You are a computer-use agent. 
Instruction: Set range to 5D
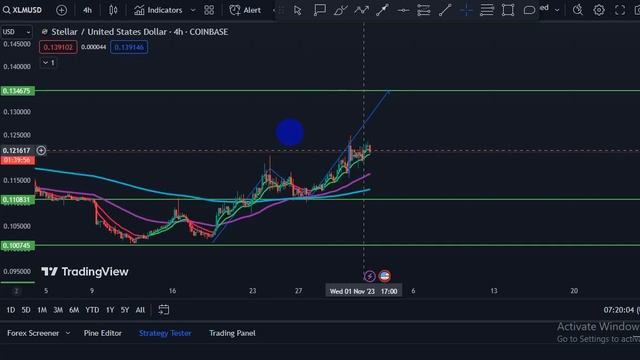click(26, 310)
